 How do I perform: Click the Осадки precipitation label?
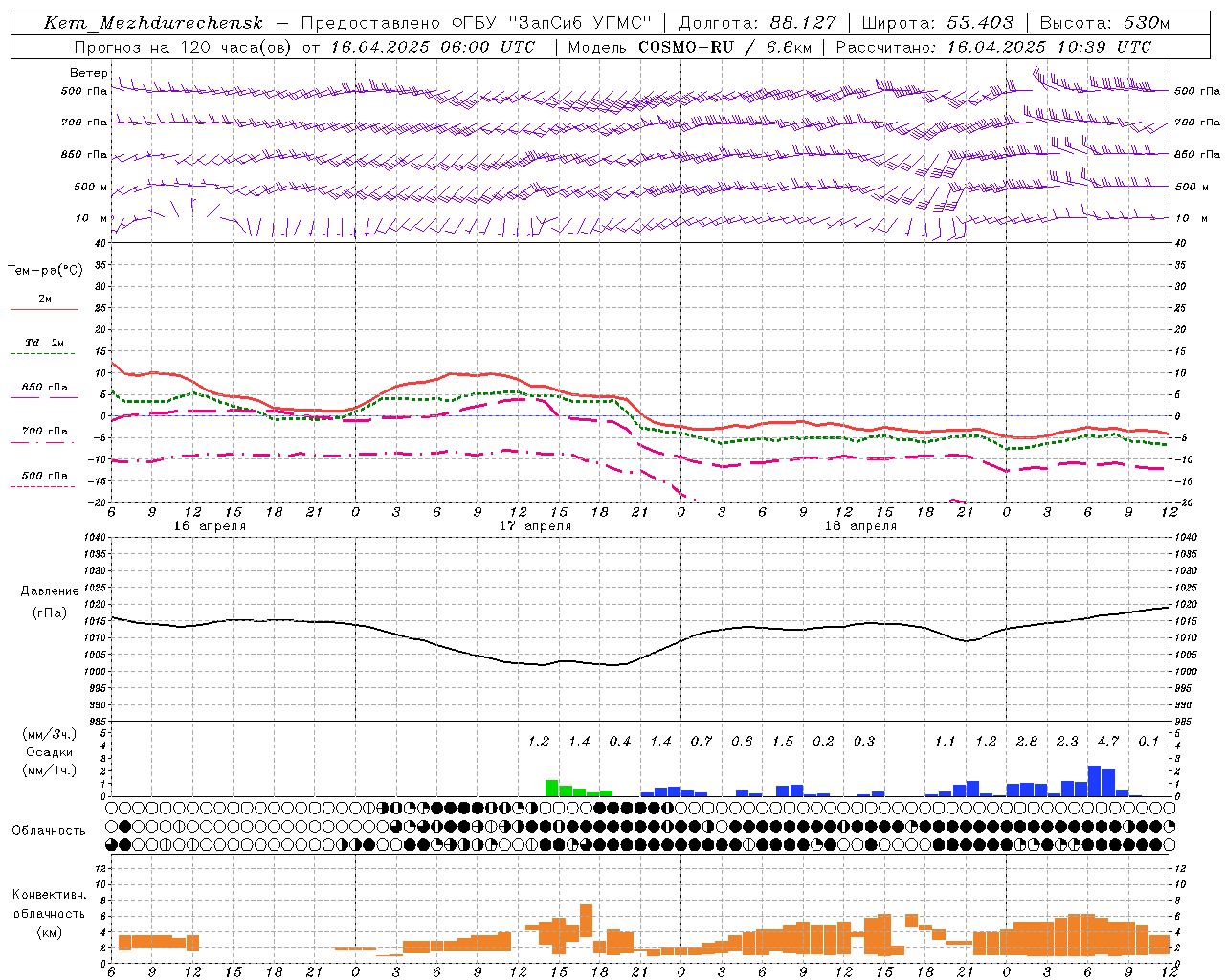click(x=49, y=752)
